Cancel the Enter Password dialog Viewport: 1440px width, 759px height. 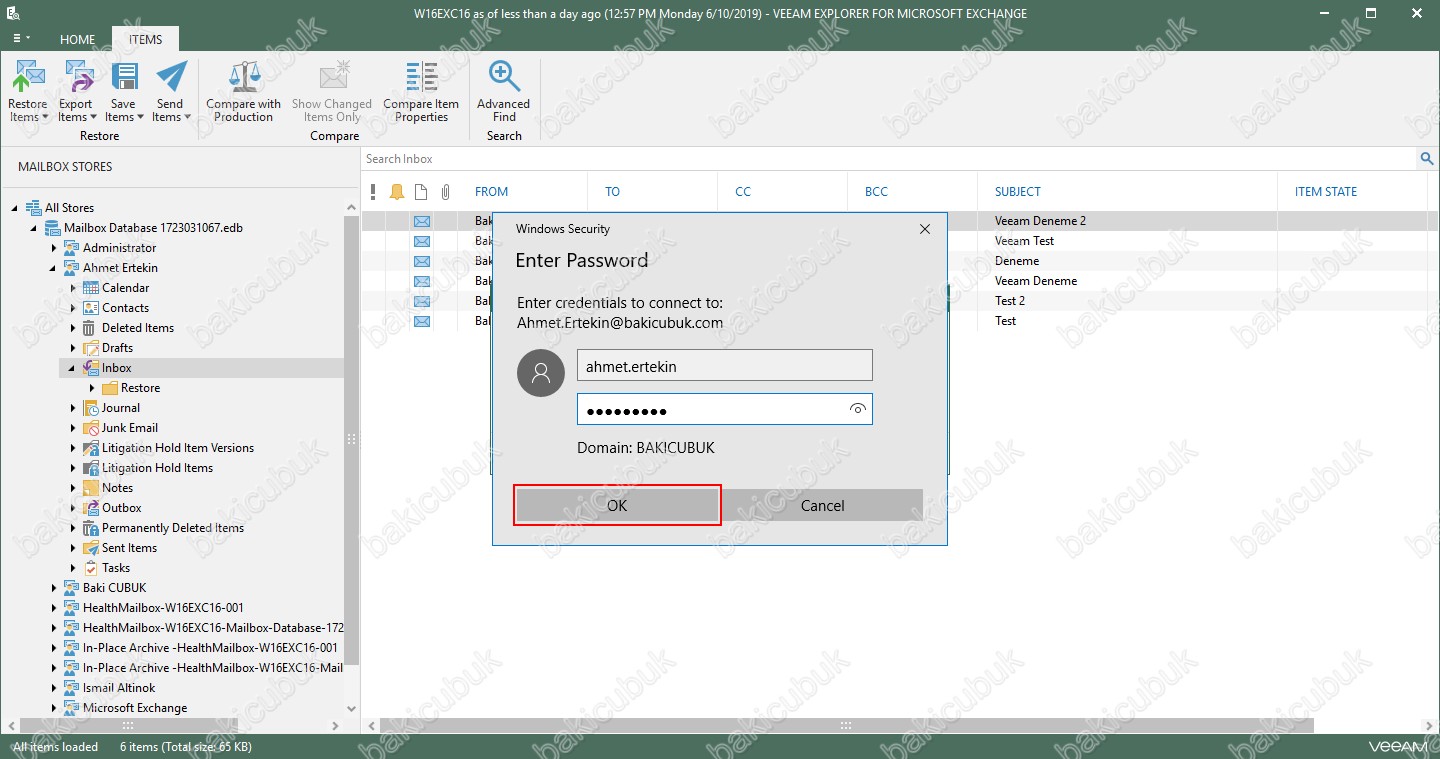tap(822, 505)
